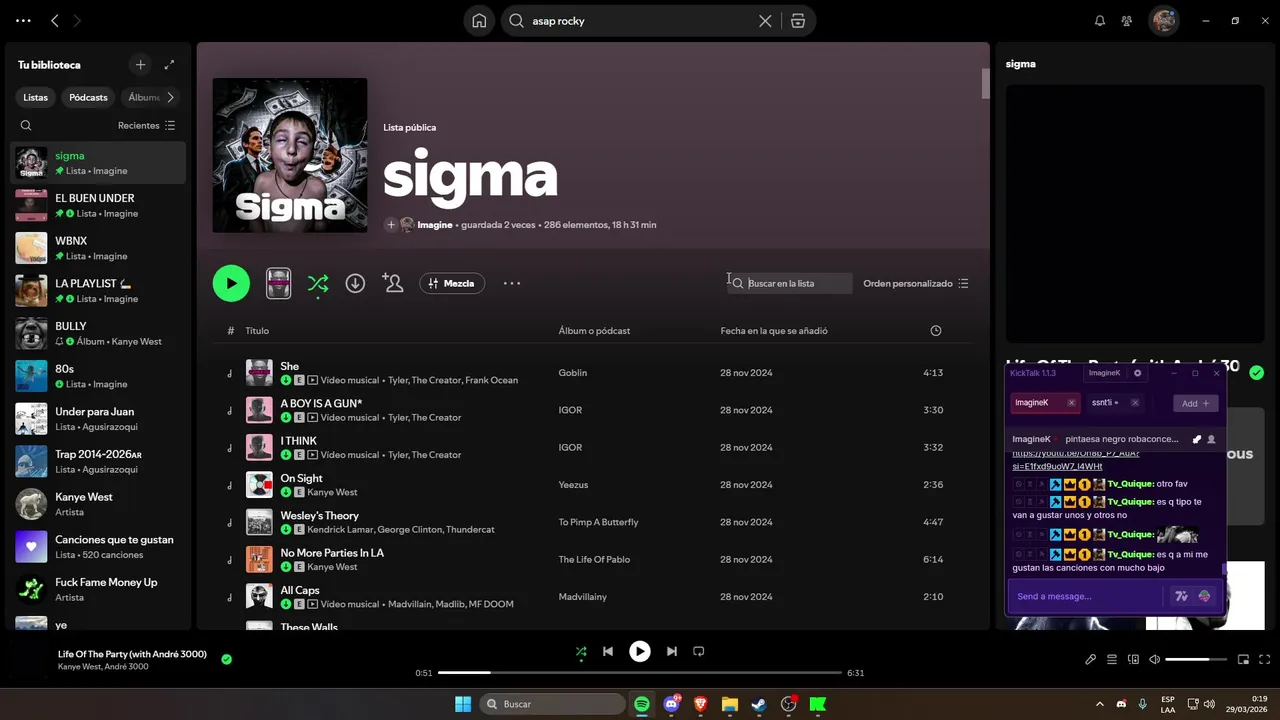1280x720 pixels.
Task: Open viewer list icon in KickTalk header
Action: [1211, 439]
